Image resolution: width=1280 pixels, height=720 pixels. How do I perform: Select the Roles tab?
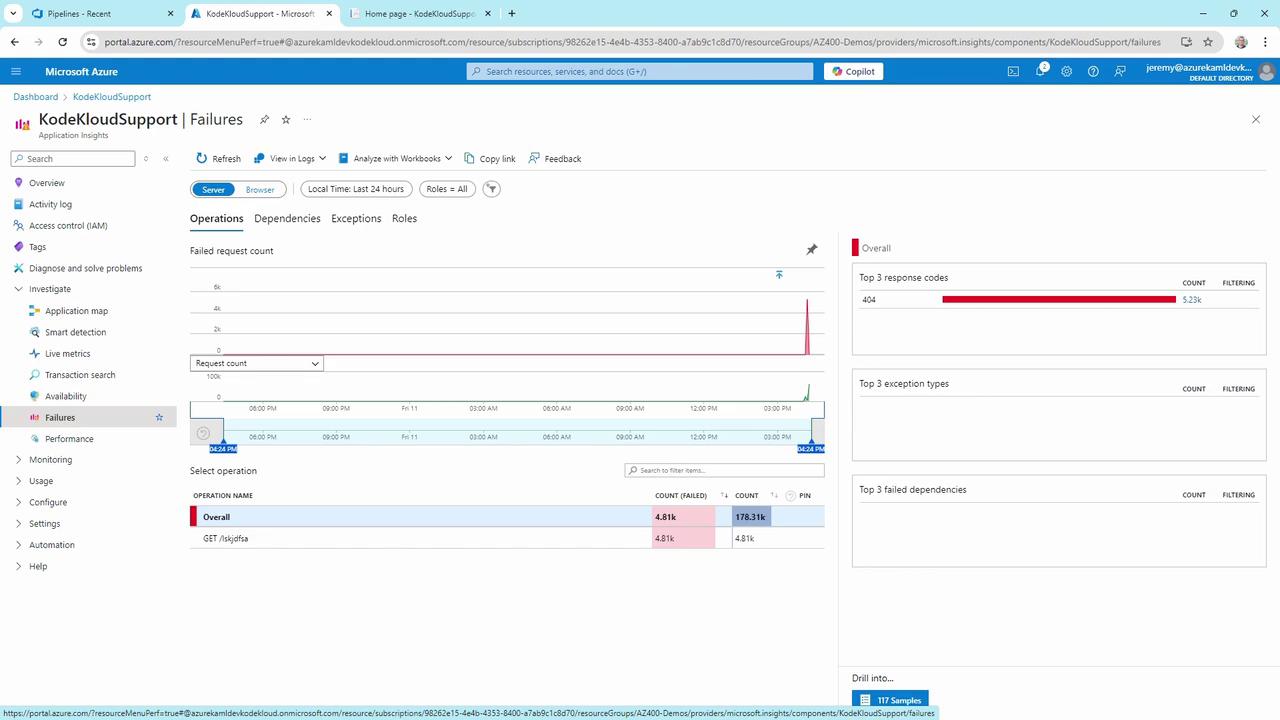pyautogui.click(x=404, y=219)
